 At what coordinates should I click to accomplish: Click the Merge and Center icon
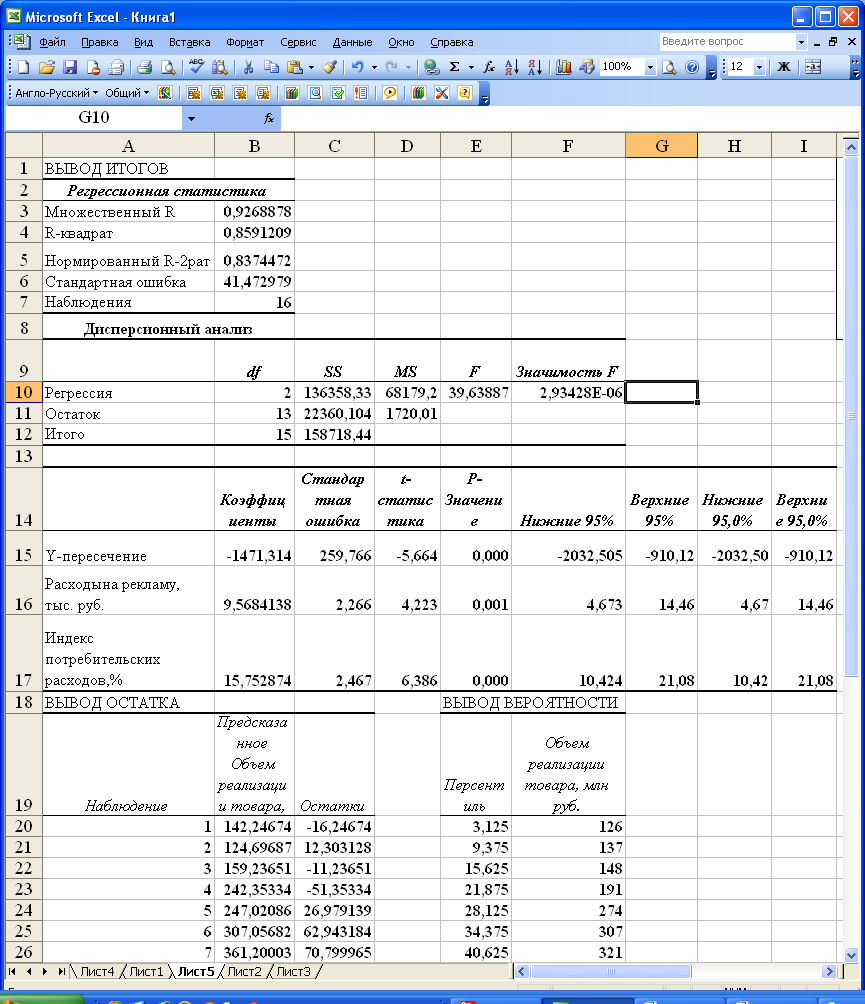[813, 67]
